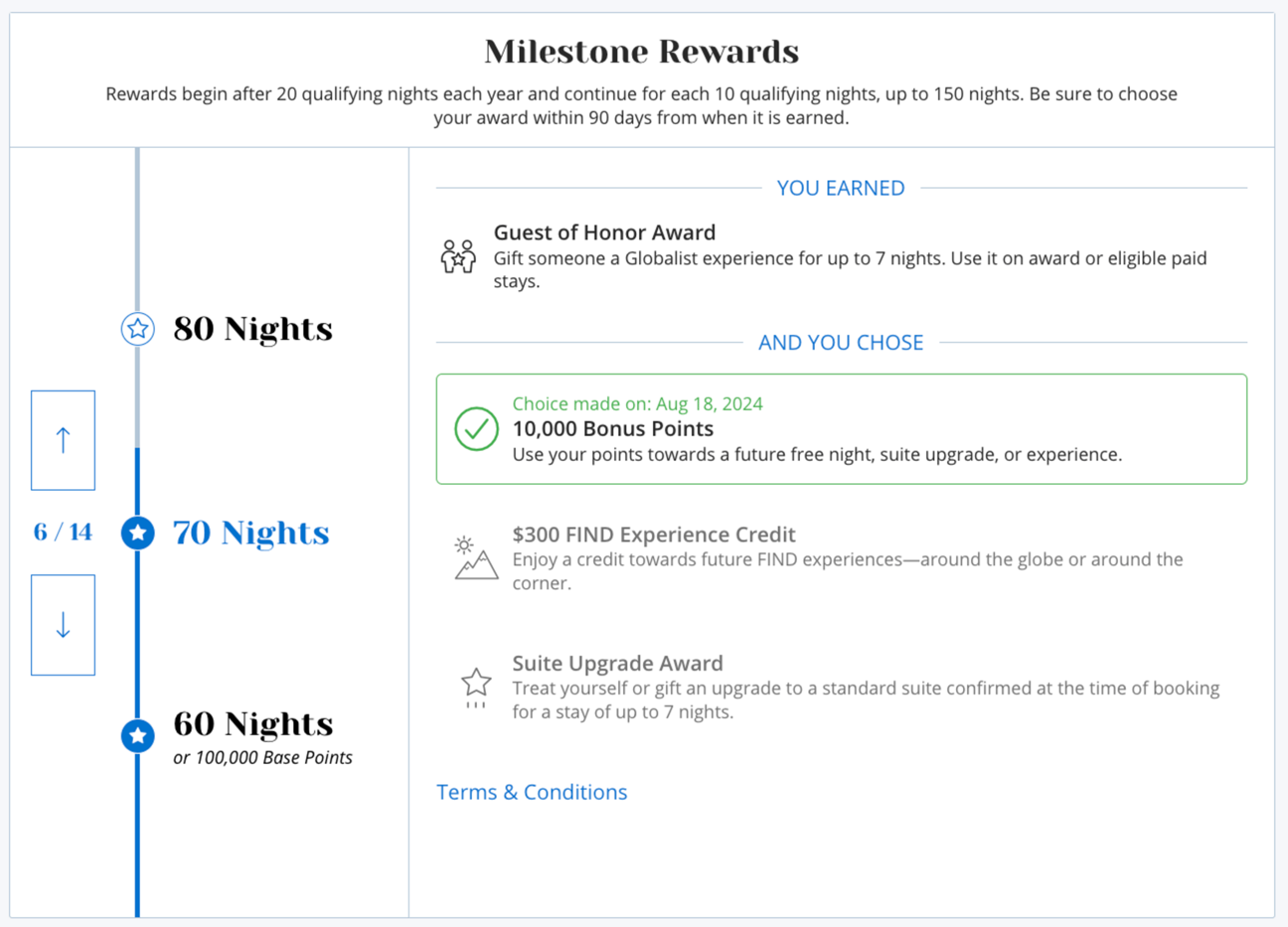1288x927 pixels.
Task: Click the Suite Upgrade Award star icon
Action: tap(476, 687)
